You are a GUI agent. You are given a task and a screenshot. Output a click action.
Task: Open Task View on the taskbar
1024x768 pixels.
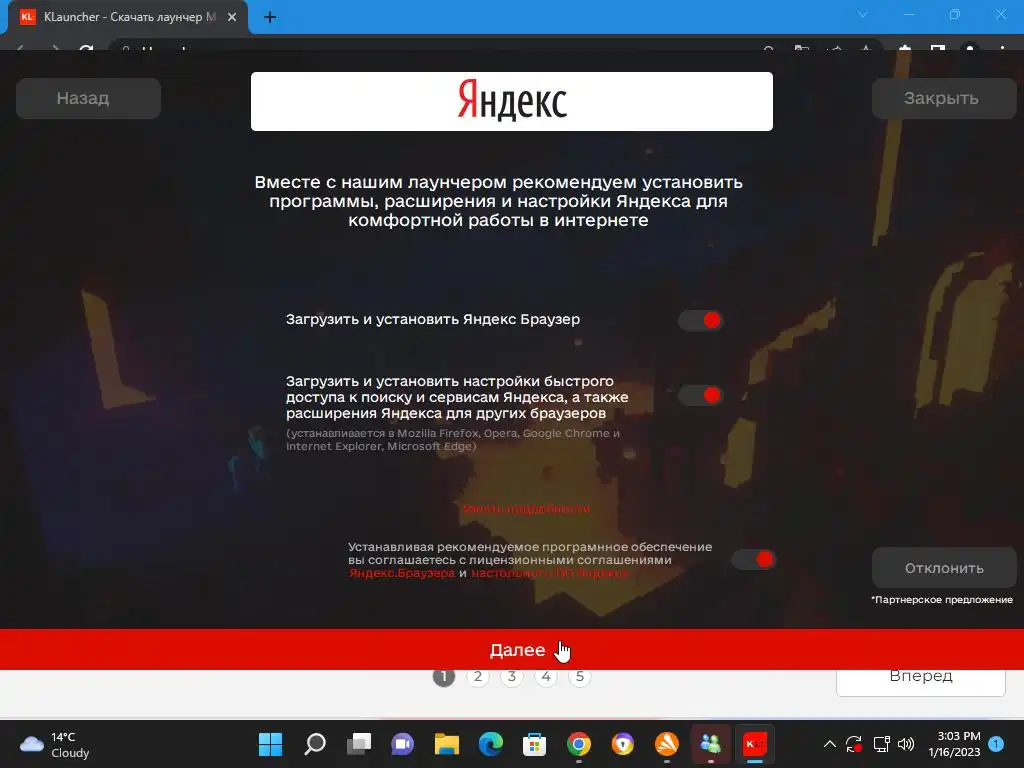[359, 744]
